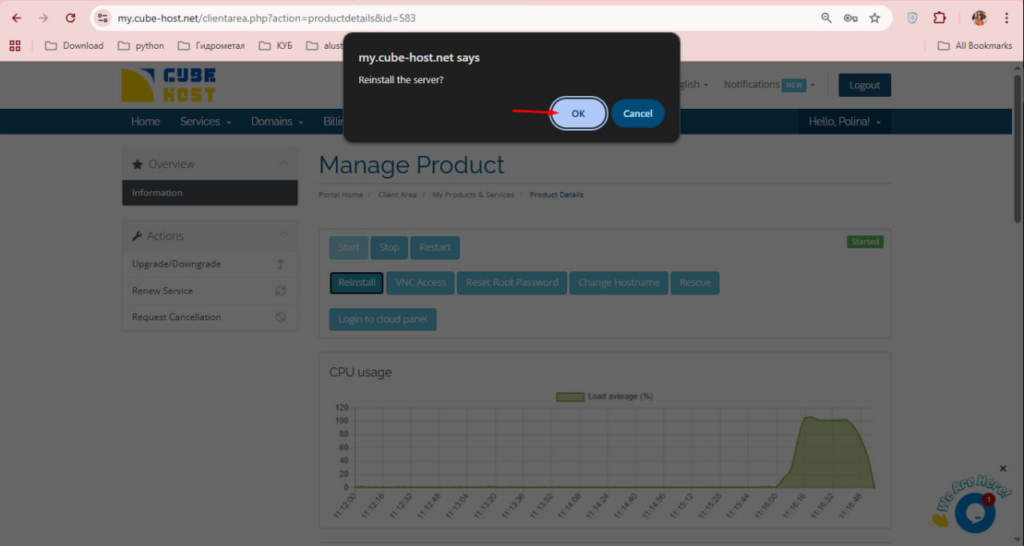Image resolution: width=1024 pixels, height=546 pixels.
Task: Open the apps grid in bookmarks bar
Action: pyautogui.click(x=15, y=45)
